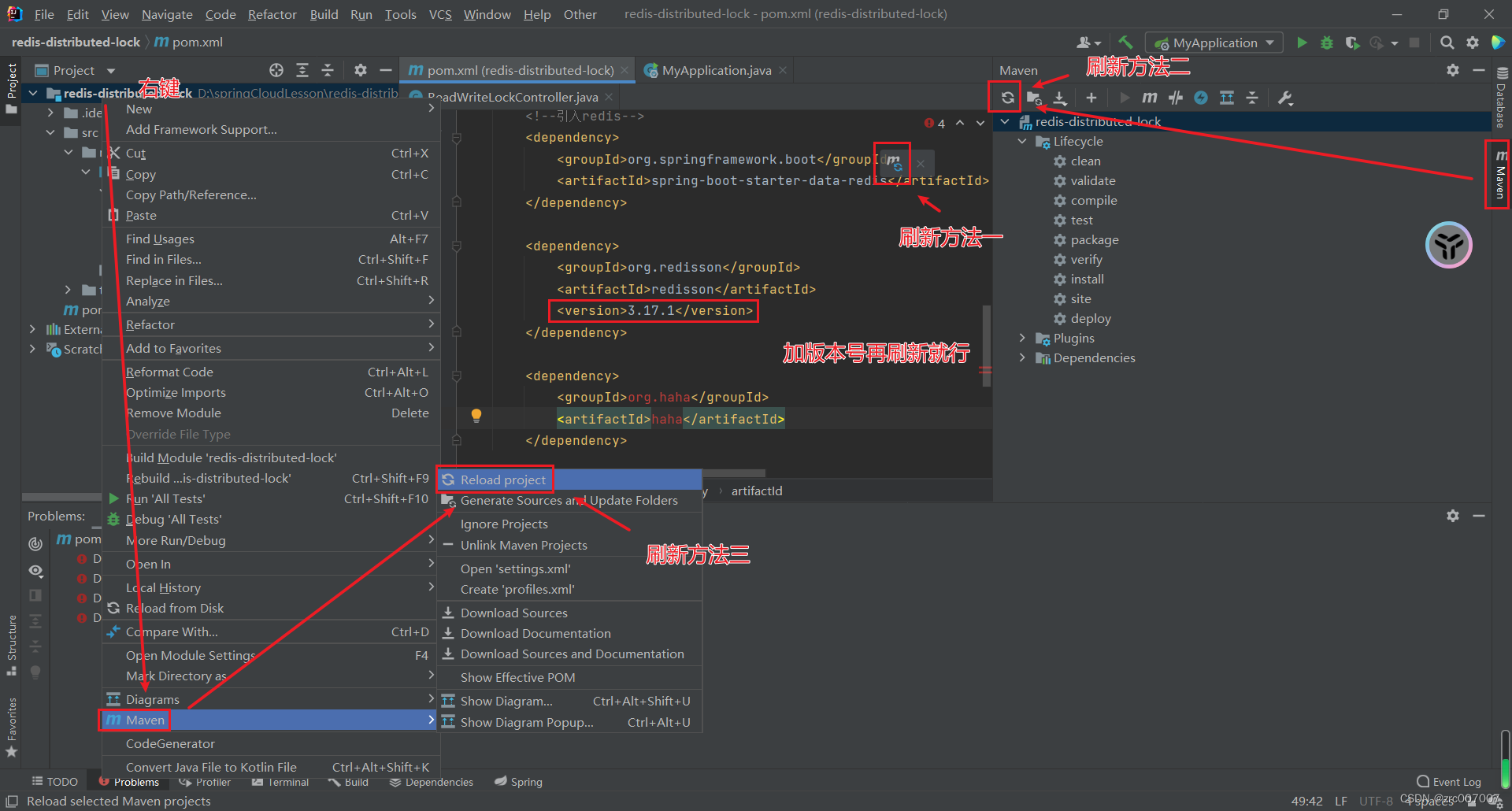Toggle Offline Mode icon in Maven toolbar
Image resolution: width=1512 pixels, height=811 pixels.
tap(1201, 98)
